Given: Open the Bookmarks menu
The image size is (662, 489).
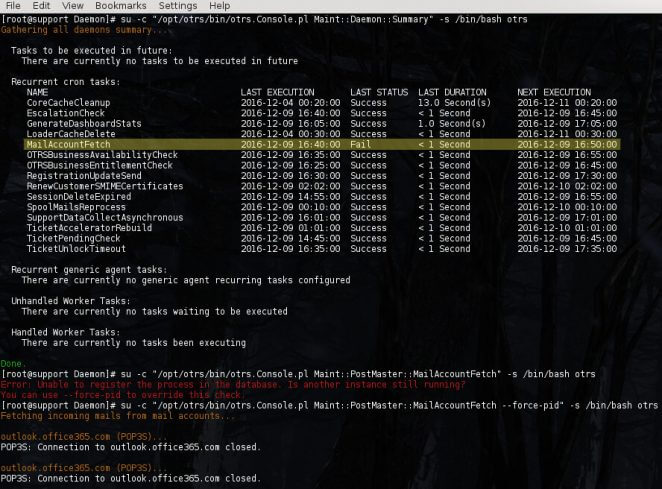Looking at the screenshot, I should pos(121,6).
